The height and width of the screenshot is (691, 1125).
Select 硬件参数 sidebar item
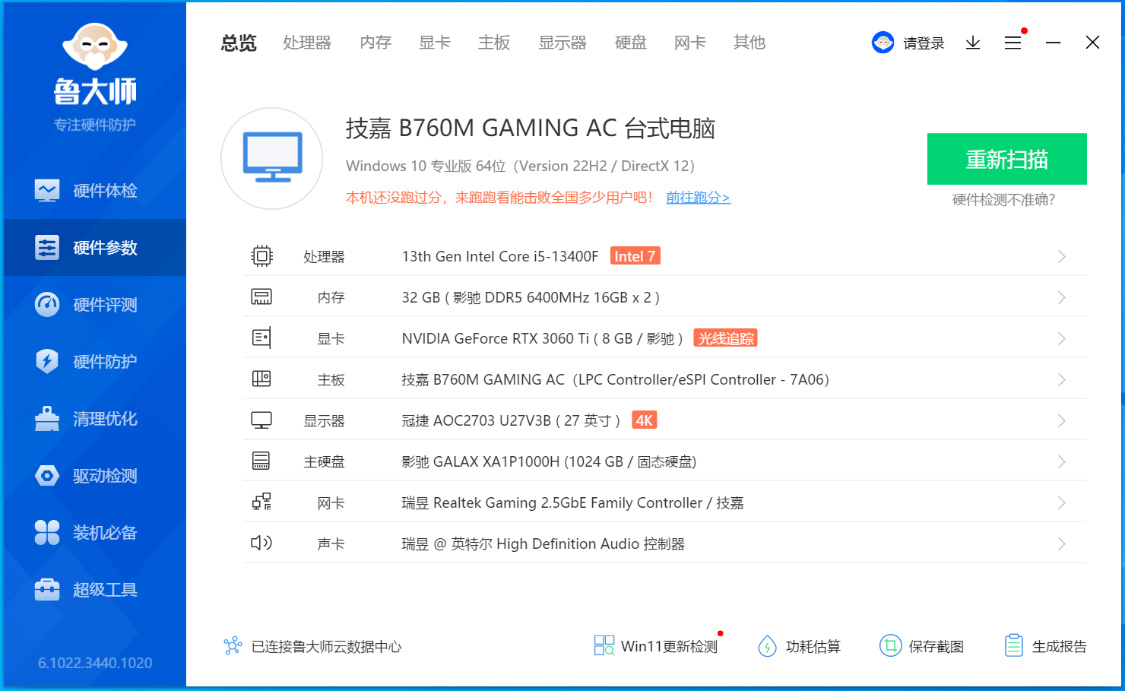click(x=95, y=248)
